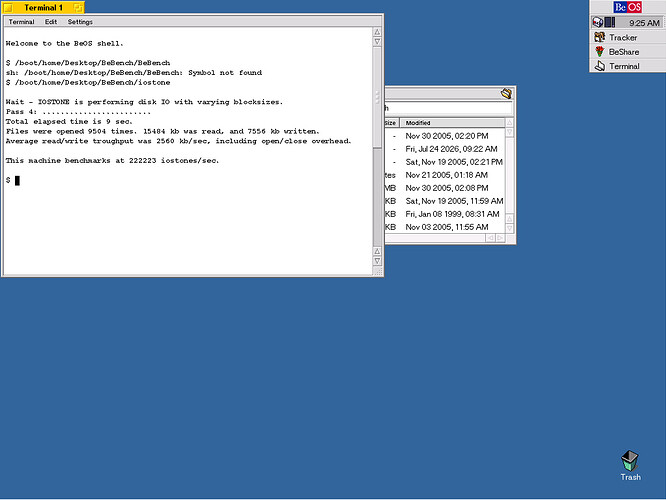Image resolution: width=666 pixels, height=500 pixels.
Task: Click Tracker window scrollbar top up arrow
Action: (510, 123)
